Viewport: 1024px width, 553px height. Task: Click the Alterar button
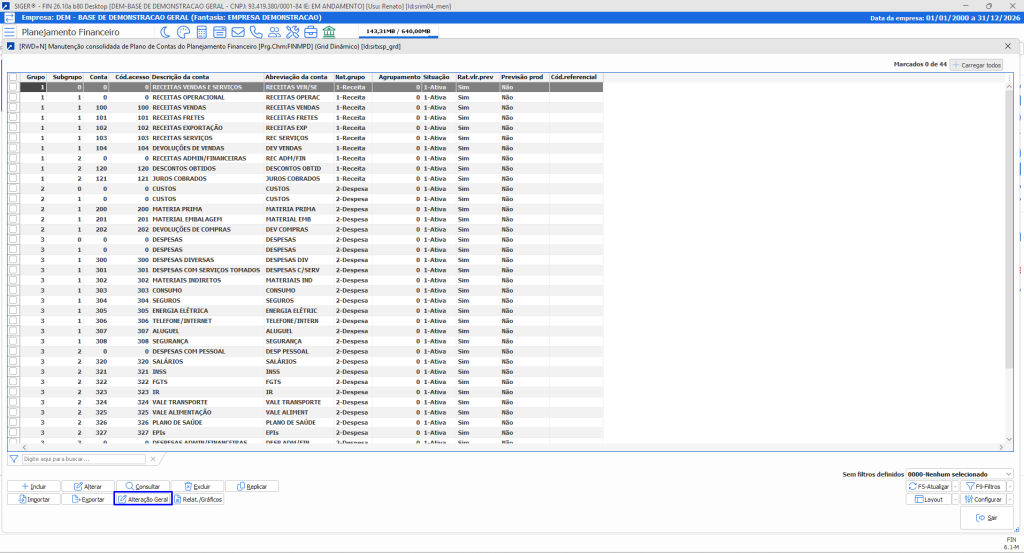[x=88, y=486]
